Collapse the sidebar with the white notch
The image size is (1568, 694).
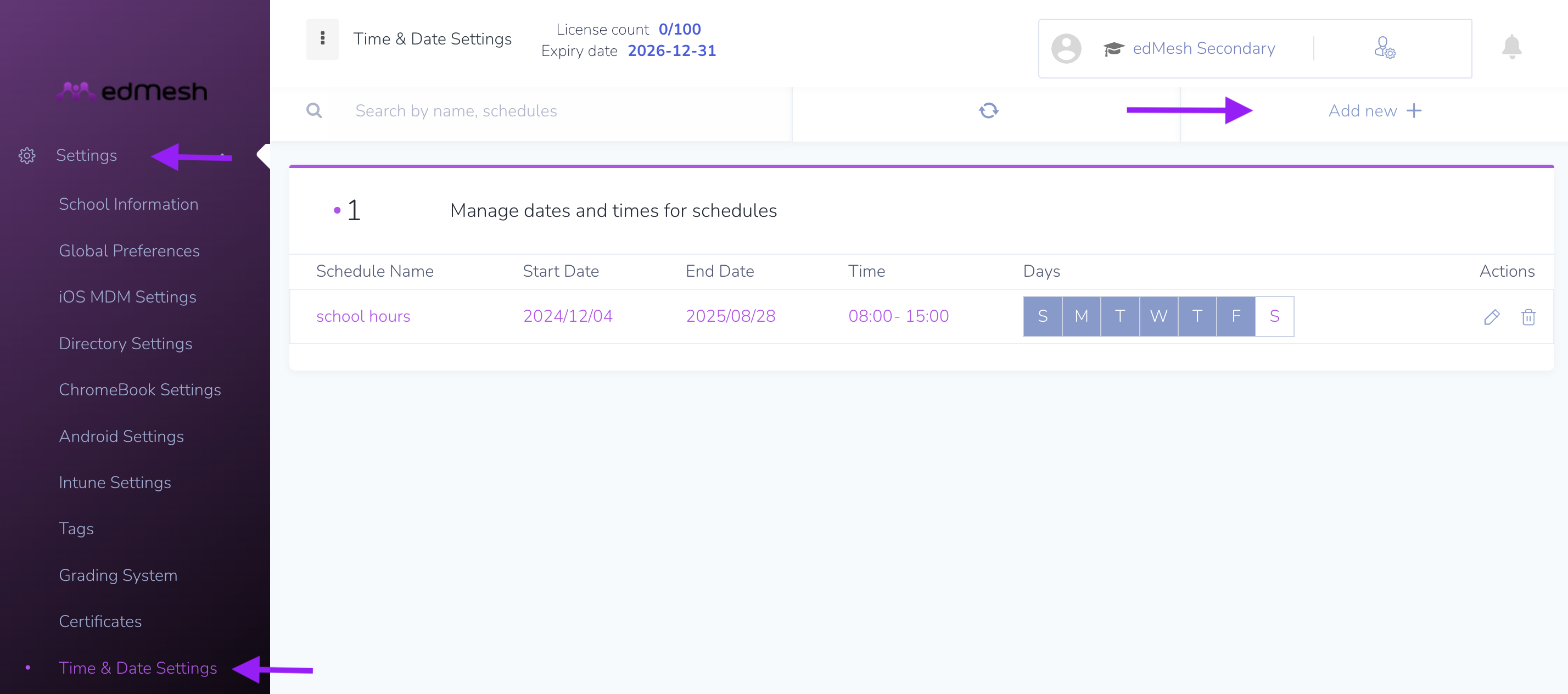click(264, 156)
